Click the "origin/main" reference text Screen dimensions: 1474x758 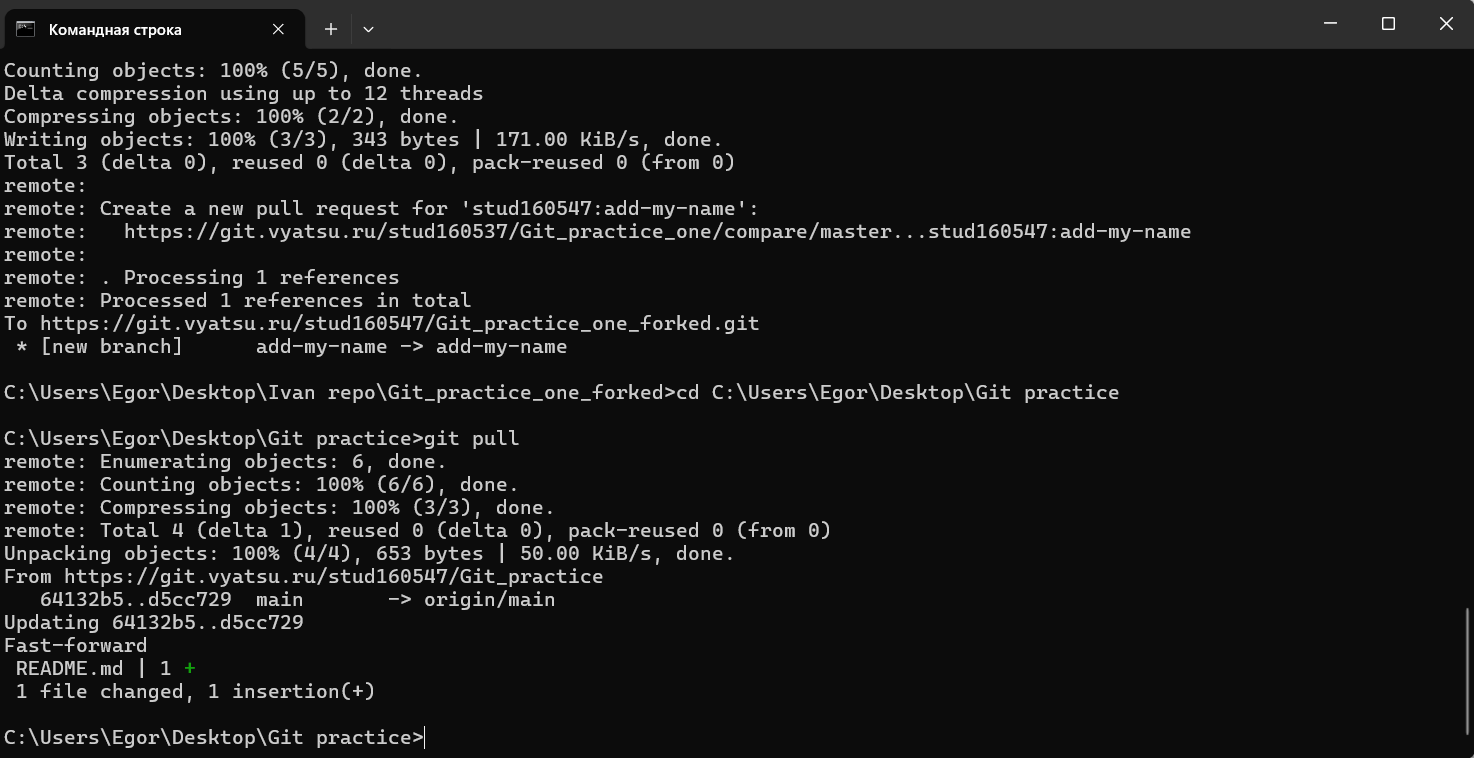489,600
